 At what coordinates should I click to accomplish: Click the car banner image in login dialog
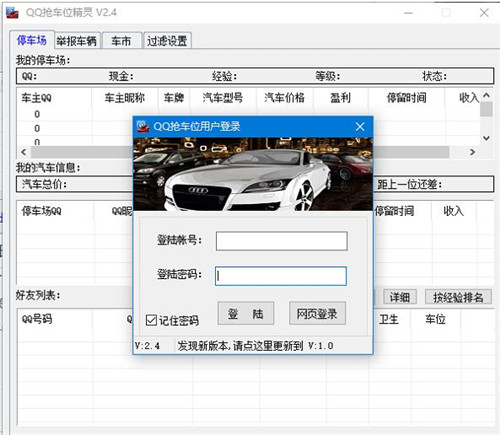point(253,174)
